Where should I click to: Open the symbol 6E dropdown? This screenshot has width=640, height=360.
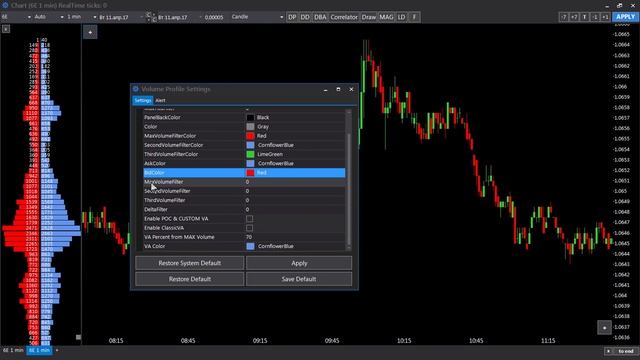coord(16,17)
